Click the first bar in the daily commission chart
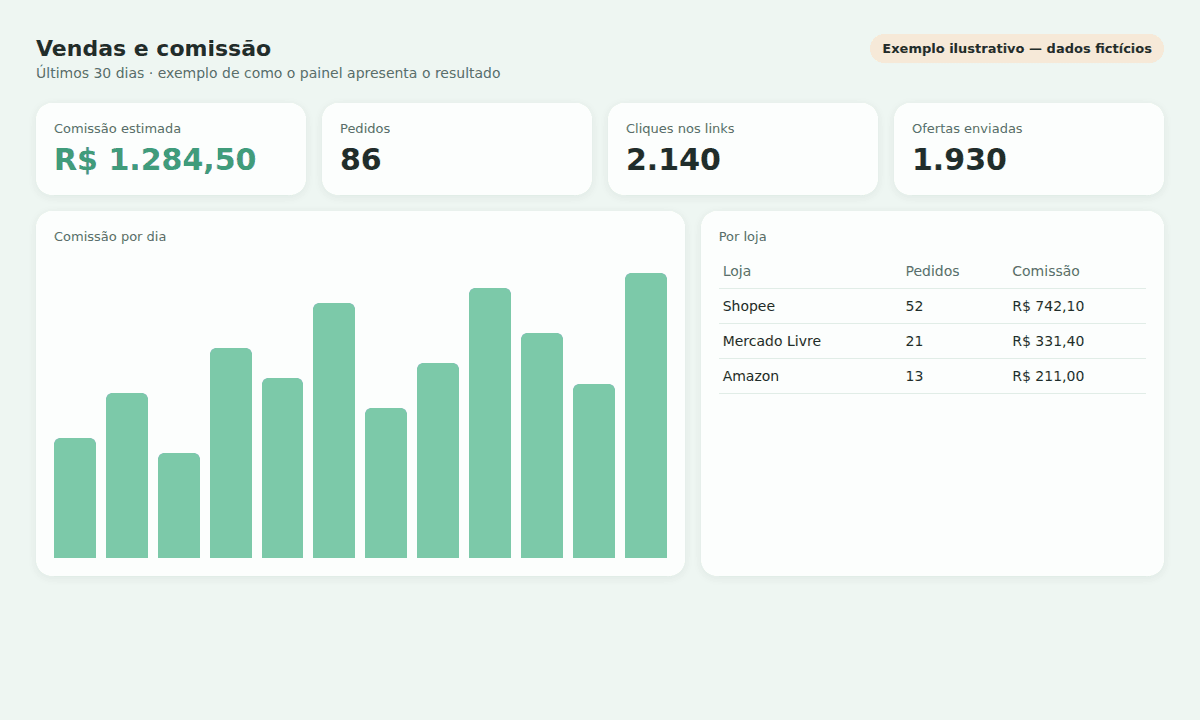Image resolution: width=1200 pixels, height=720 pixels. tap(75, 498)
